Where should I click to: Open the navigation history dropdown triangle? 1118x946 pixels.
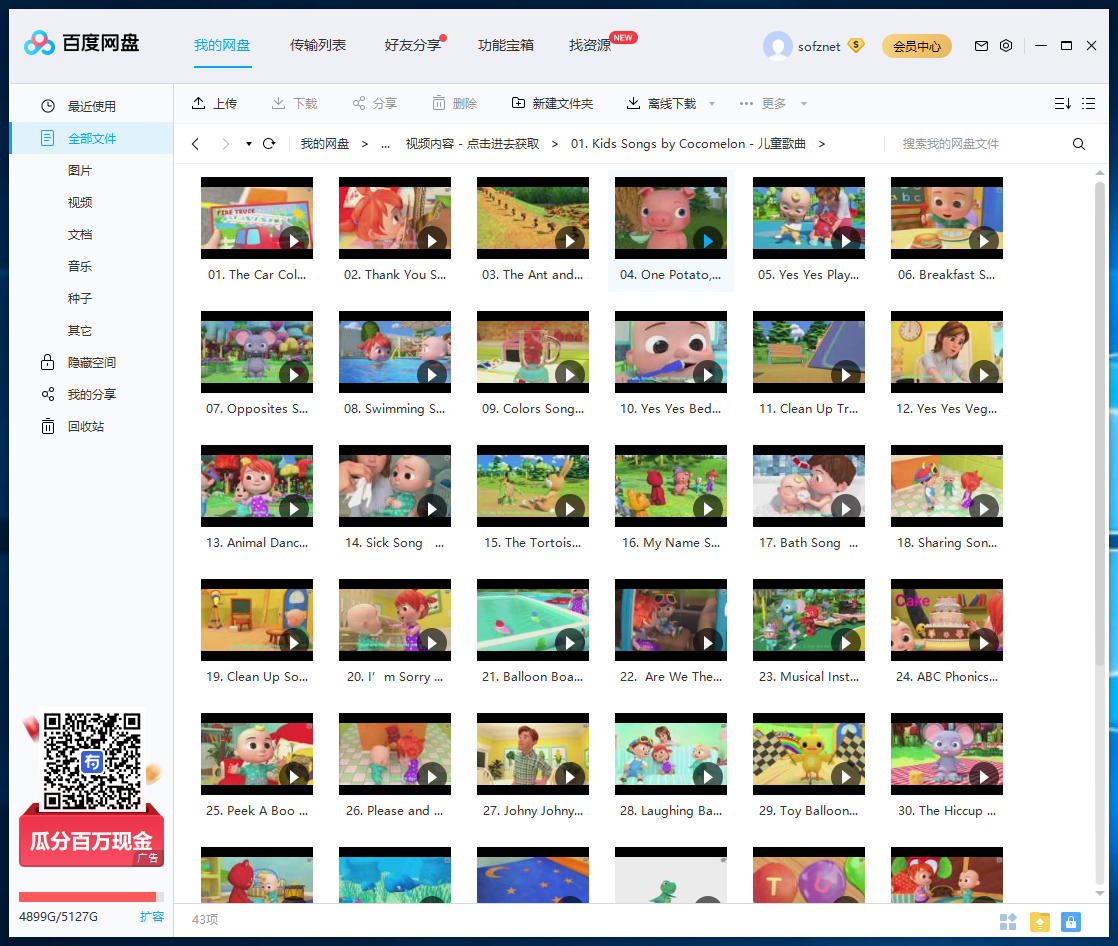[x=249, y=144]
